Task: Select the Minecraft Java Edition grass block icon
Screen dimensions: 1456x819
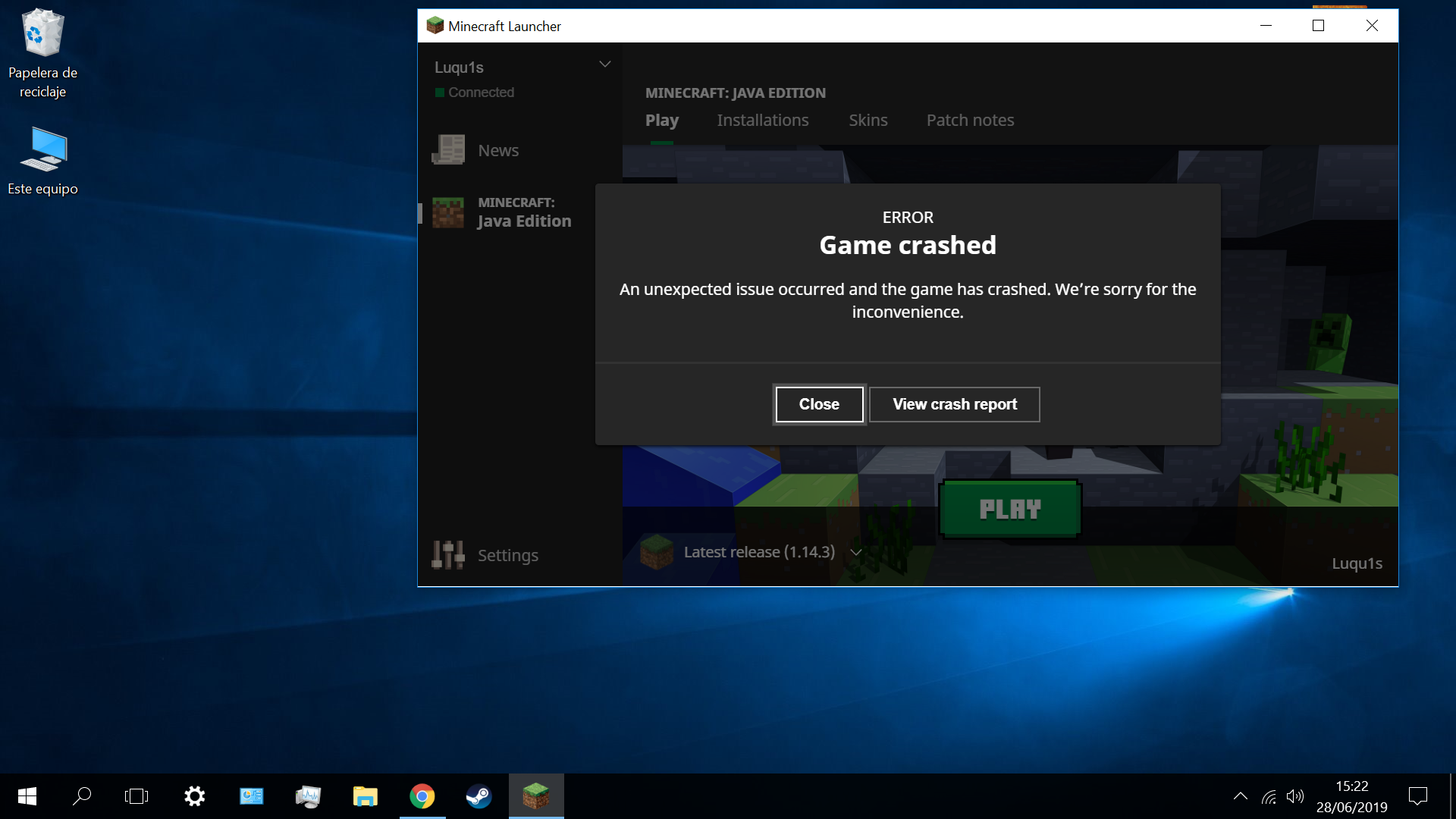Action: coord(448,212)
